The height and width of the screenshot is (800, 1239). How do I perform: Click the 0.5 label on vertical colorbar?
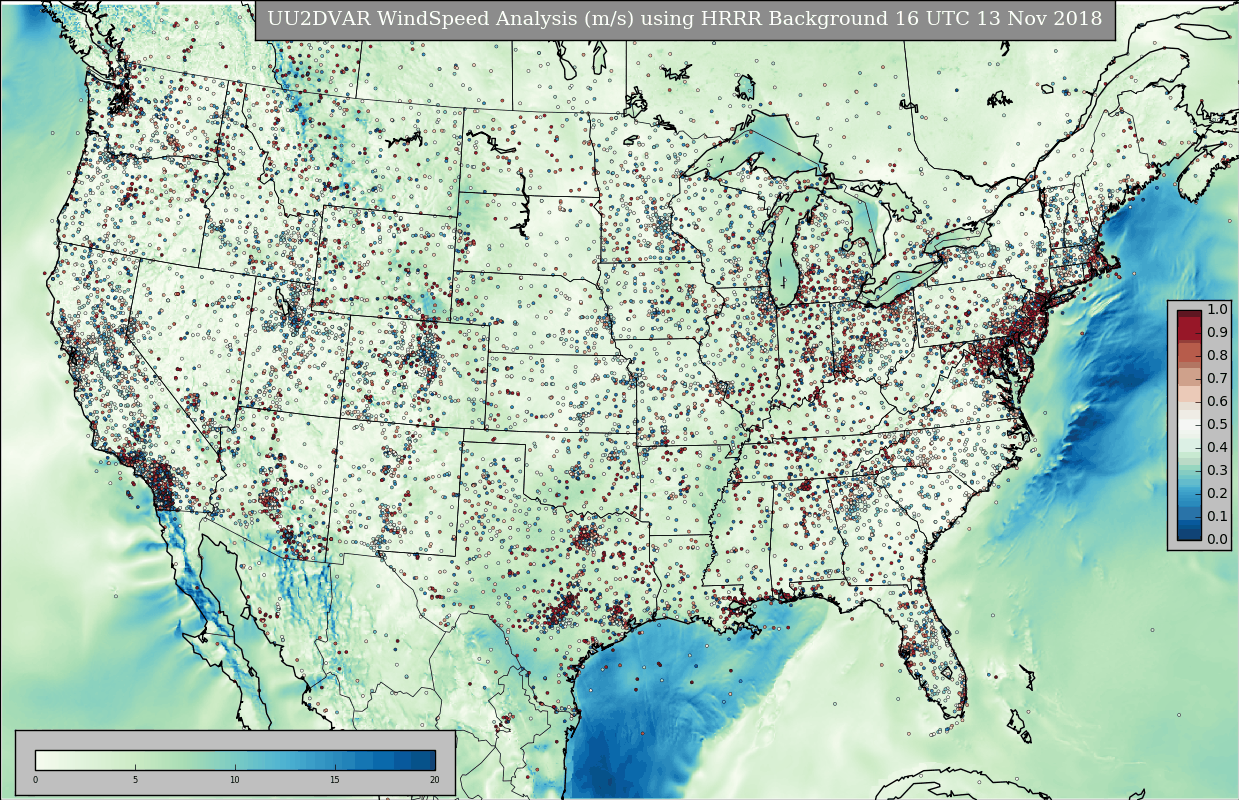[x=1217, y=424]
